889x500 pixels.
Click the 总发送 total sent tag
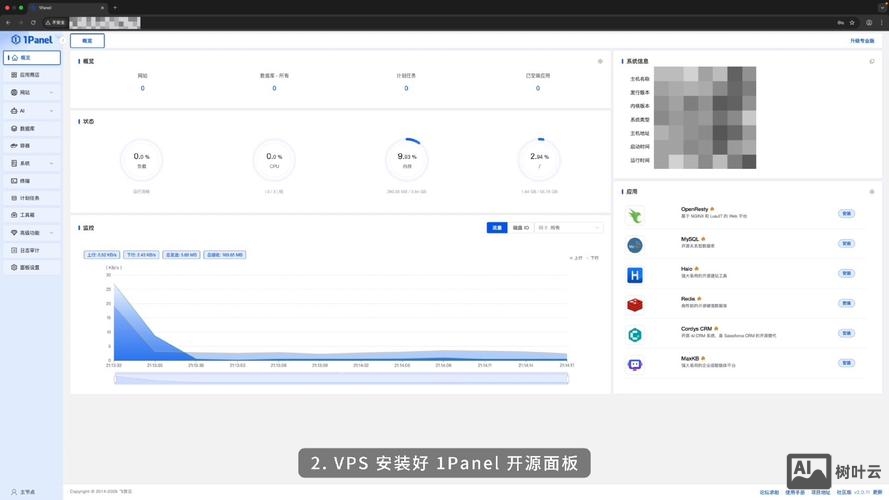point(181,255)
